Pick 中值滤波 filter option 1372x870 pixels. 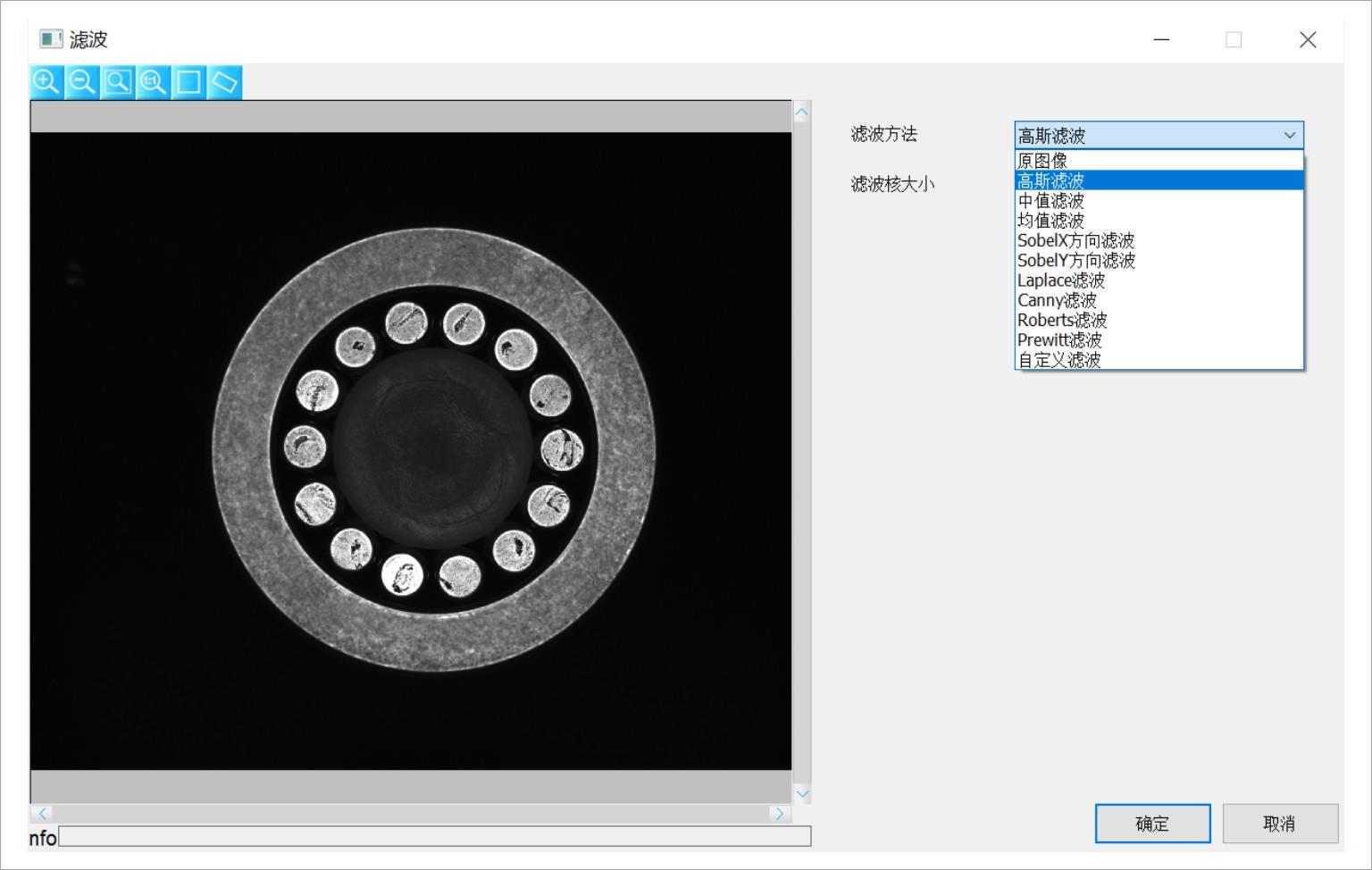pos(1159,201)
